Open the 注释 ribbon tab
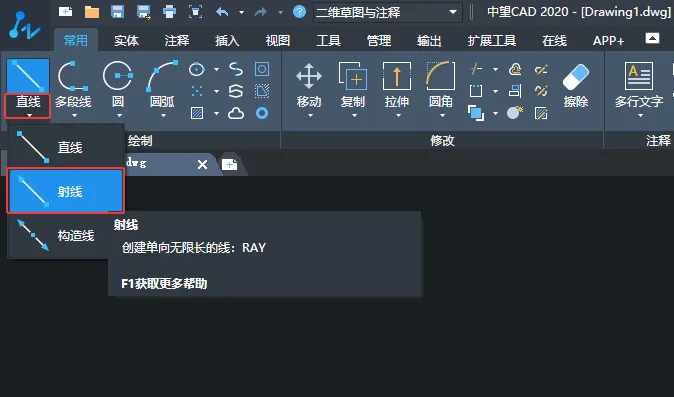The width and height of the screenshot is (674, 397). [177, 40]
